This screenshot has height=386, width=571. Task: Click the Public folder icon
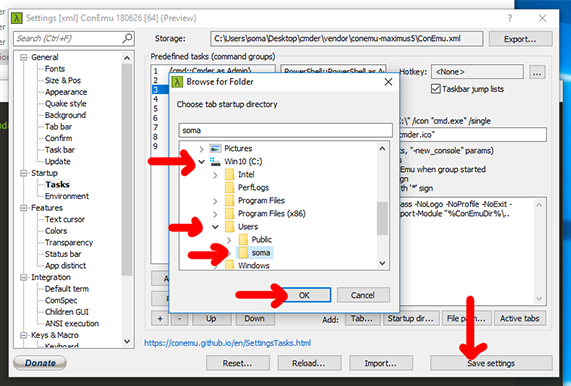pyautogui.click(x=243, y=240)
